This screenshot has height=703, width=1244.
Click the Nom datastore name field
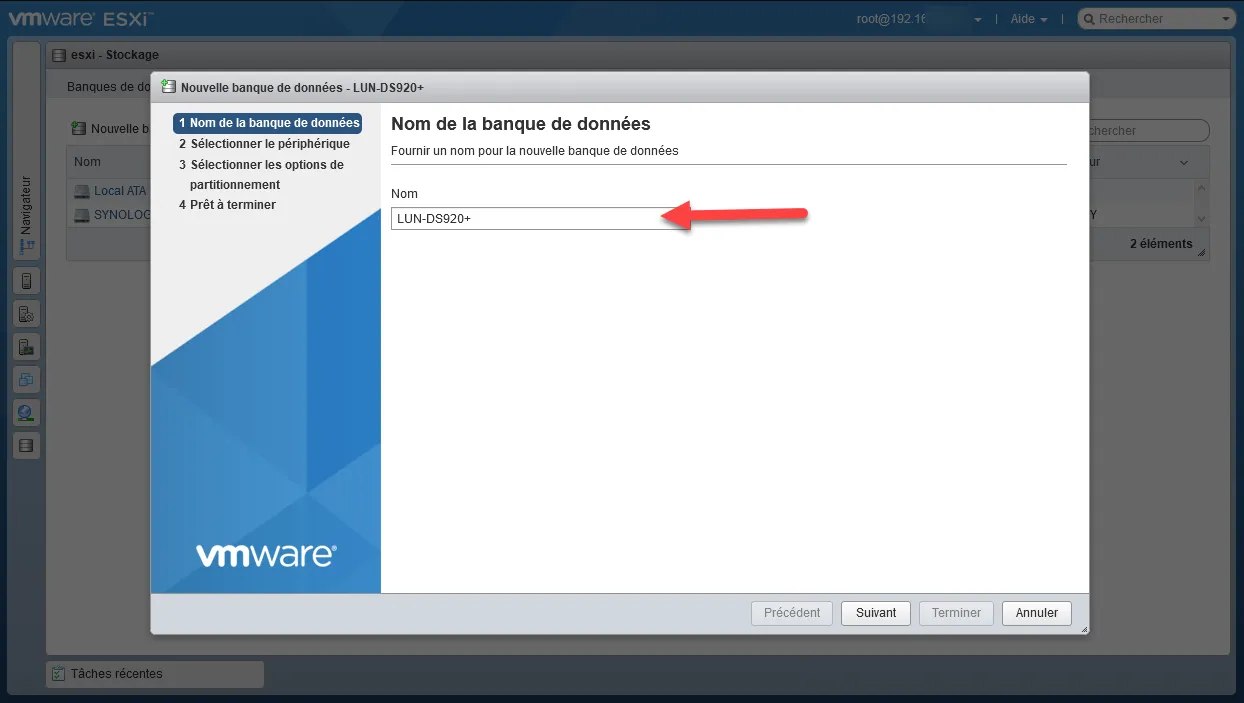click(530, 219)
